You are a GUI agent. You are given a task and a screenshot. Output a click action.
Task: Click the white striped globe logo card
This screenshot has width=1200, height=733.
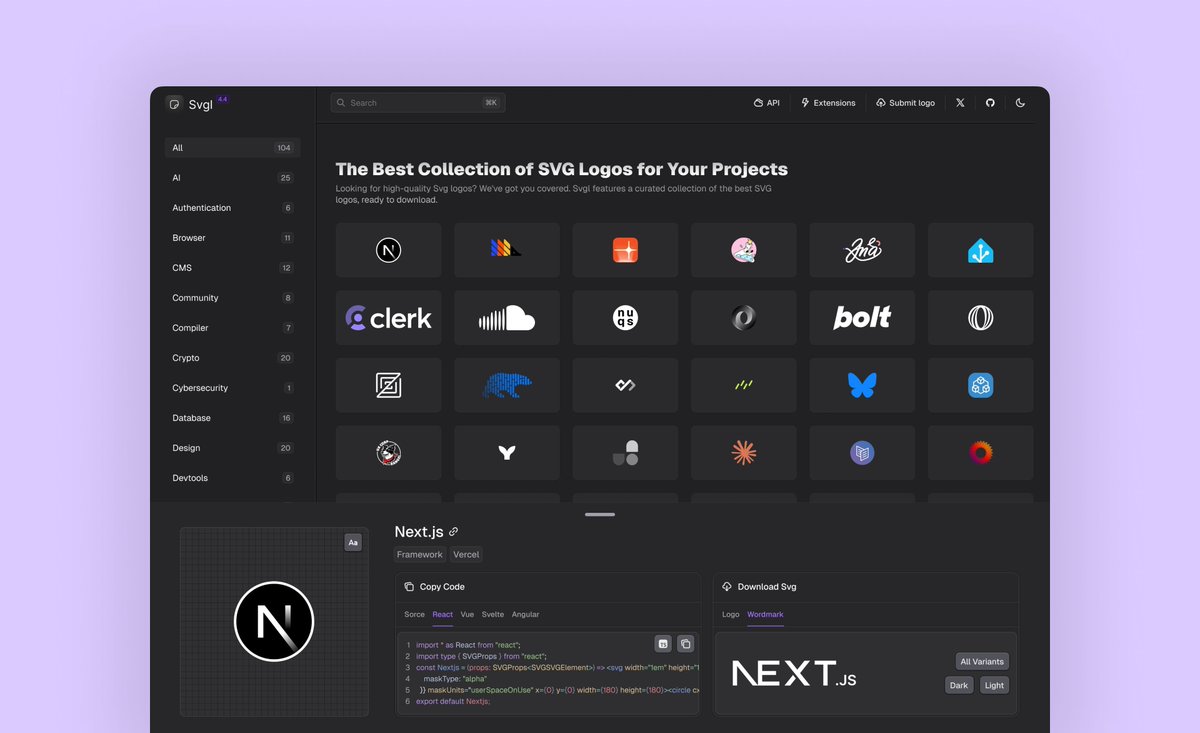click(x=981, y=318)
